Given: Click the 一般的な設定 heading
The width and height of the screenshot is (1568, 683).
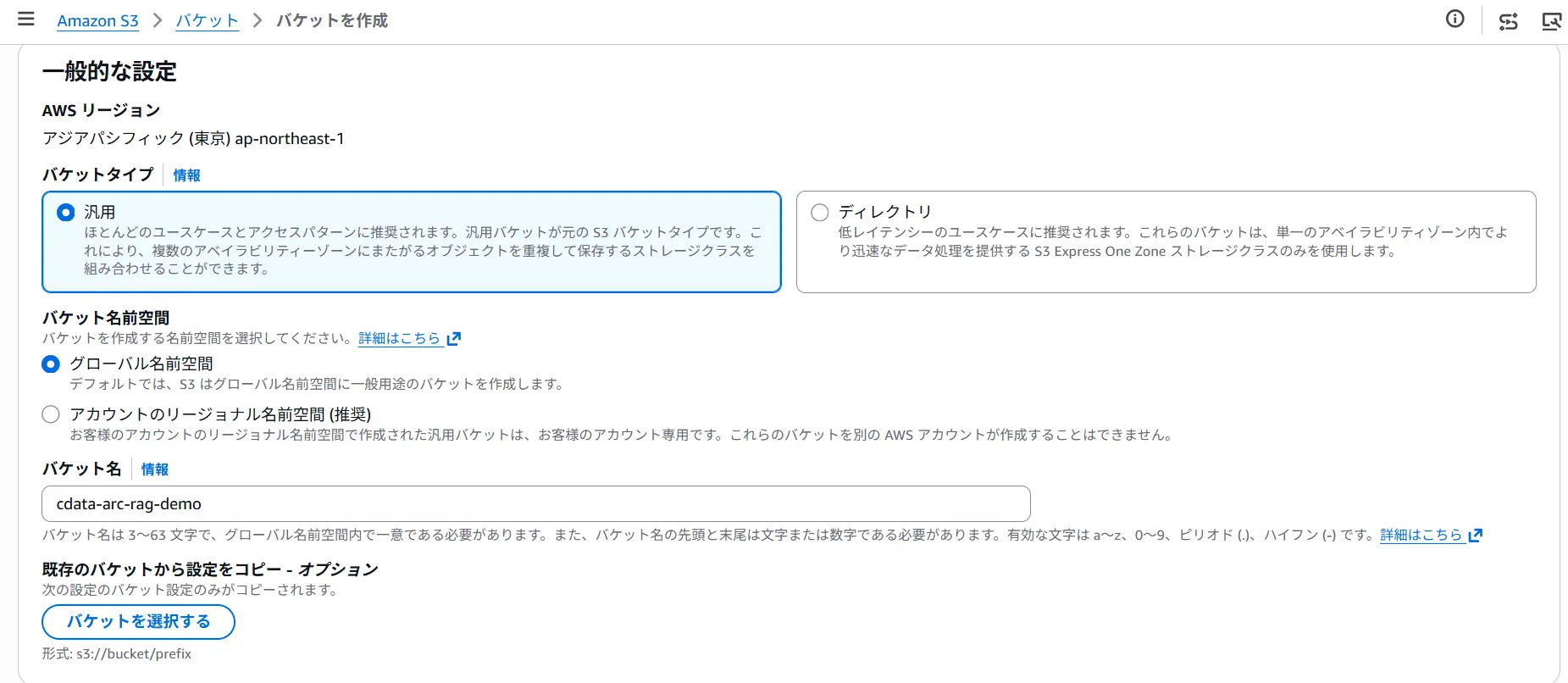Looking at the screenshot, I should 109,71.
